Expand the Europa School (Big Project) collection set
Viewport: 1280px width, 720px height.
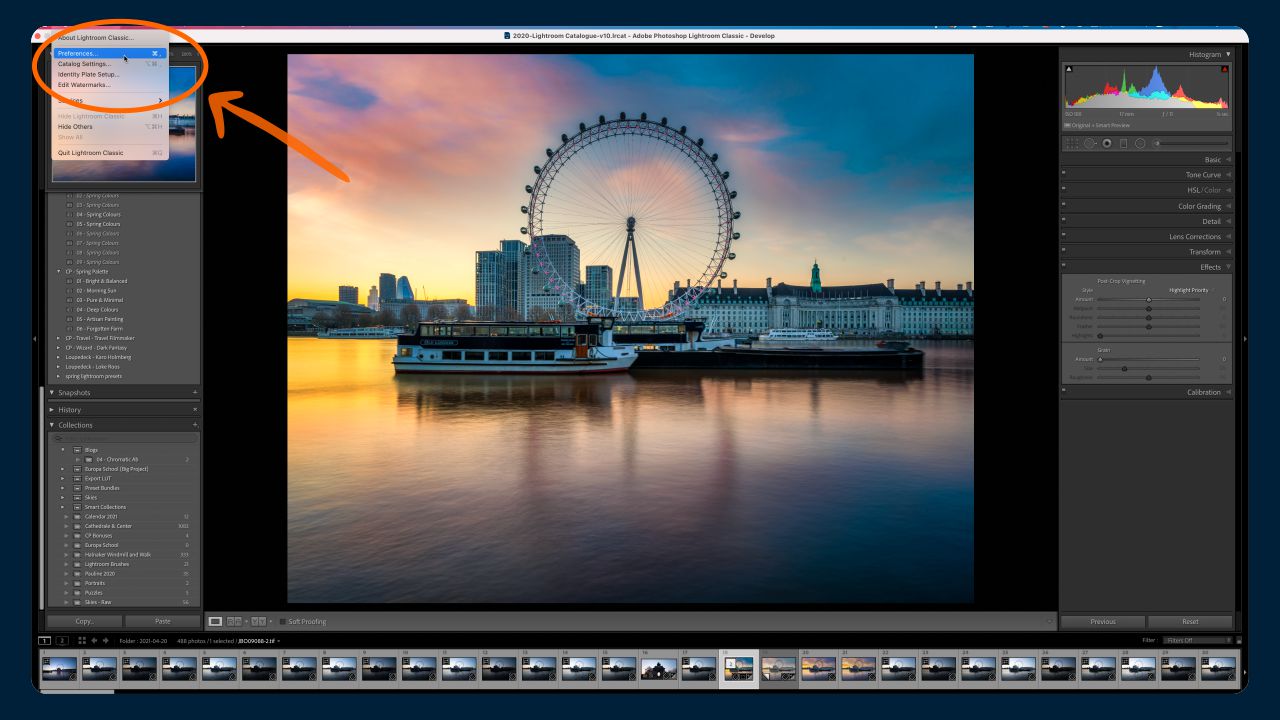click(63, 469)
